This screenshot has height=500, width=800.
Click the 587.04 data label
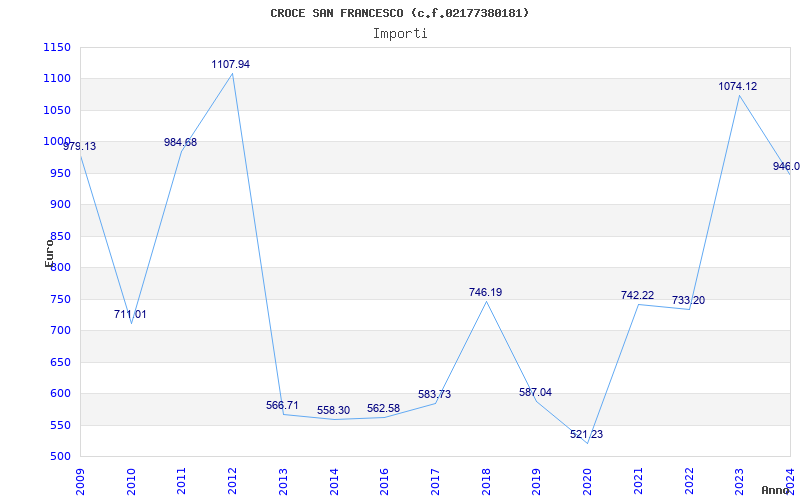pyautogui.click(x=536, y=392)
